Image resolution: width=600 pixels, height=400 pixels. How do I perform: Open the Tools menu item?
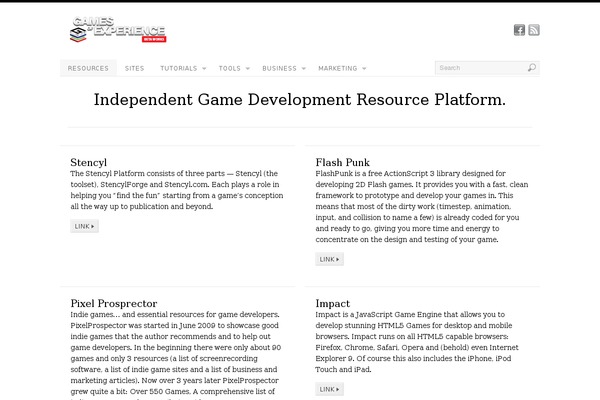click(x=230, y=68)
